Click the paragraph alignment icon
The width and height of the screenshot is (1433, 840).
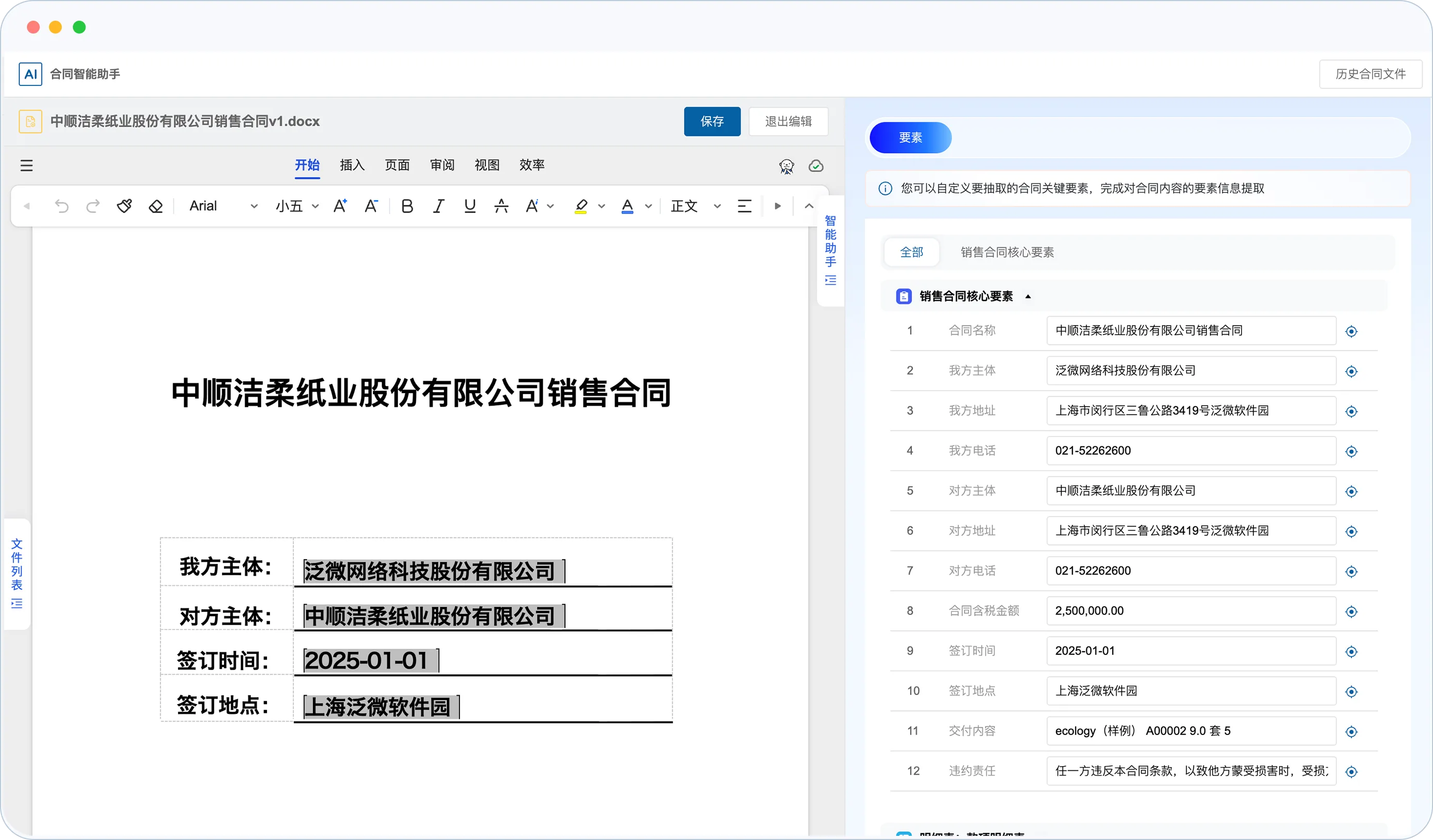coord(744,206)
